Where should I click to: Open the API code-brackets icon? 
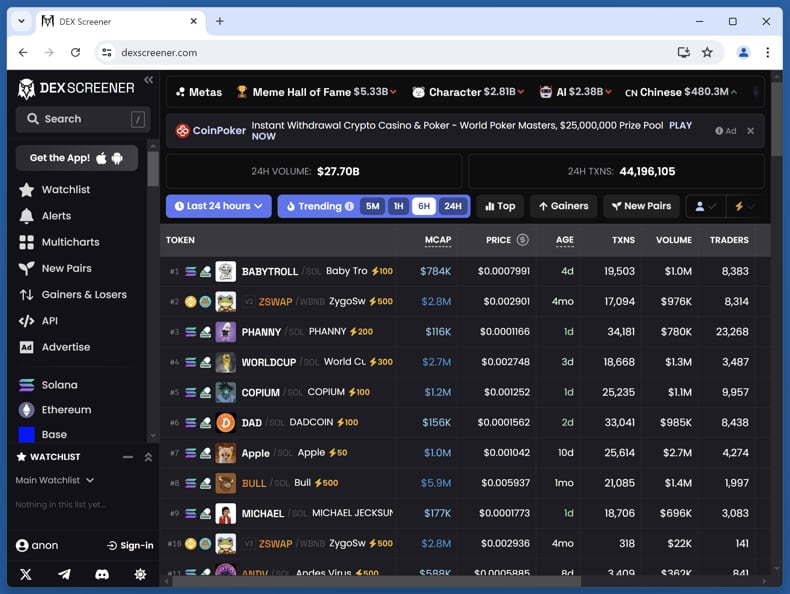coord(26,321)
